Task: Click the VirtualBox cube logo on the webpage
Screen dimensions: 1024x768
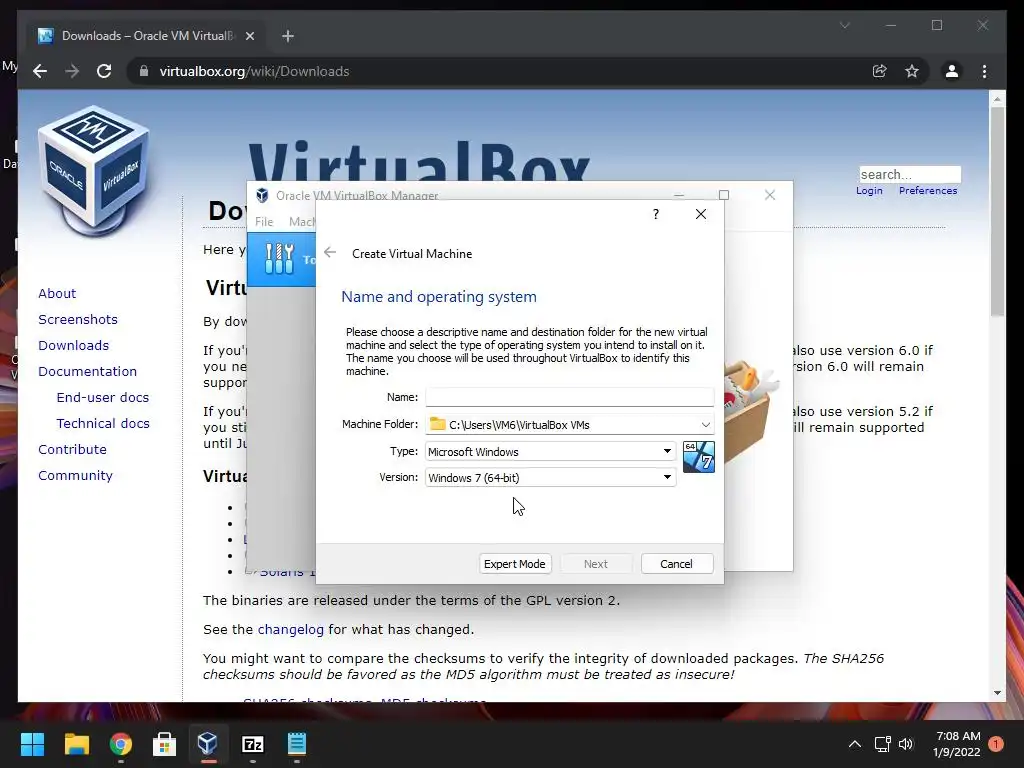Action: (x=95, y=170)
